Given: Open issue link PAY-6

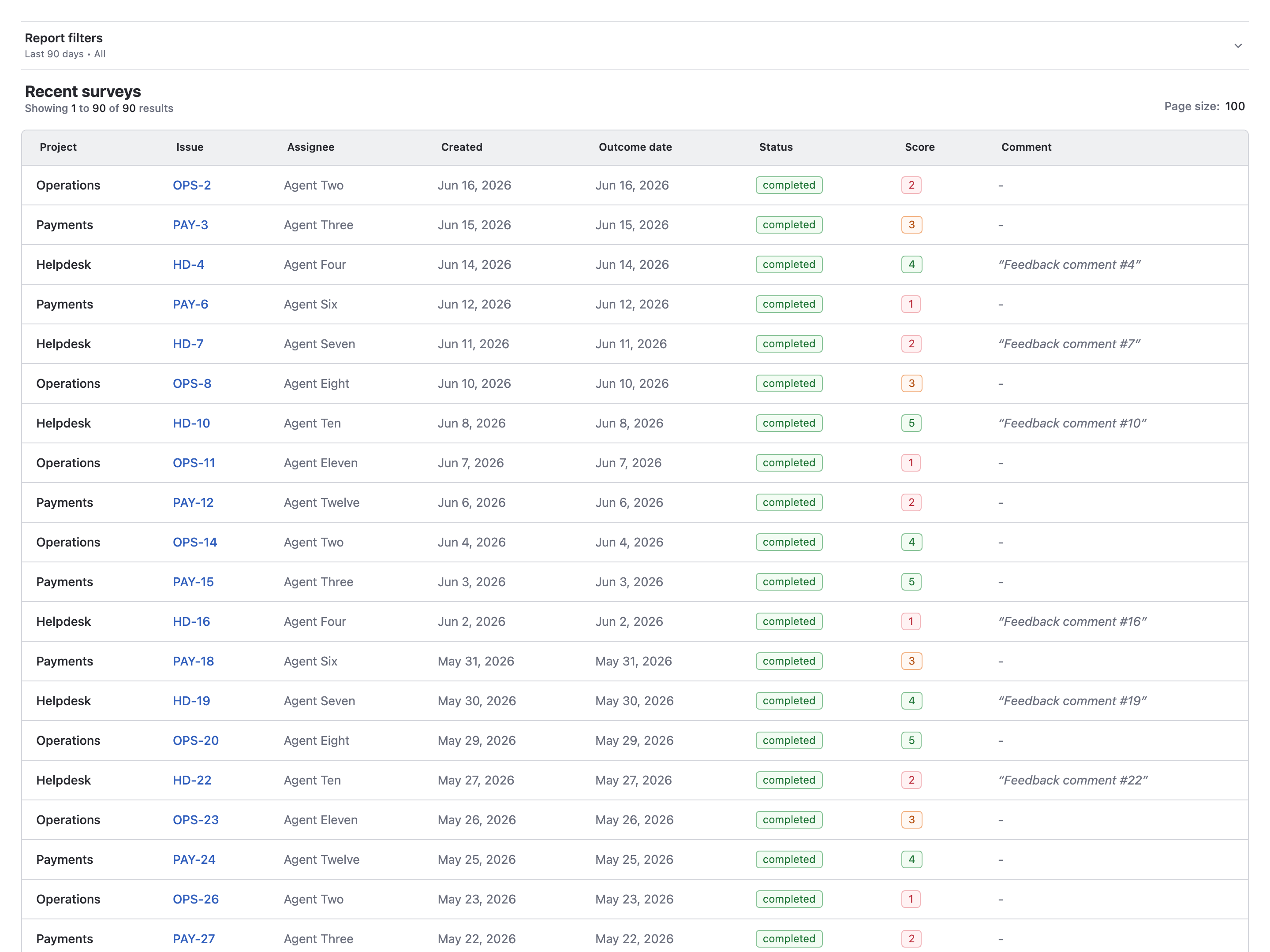Looking at the screenshot, I should tap(190, 304).
